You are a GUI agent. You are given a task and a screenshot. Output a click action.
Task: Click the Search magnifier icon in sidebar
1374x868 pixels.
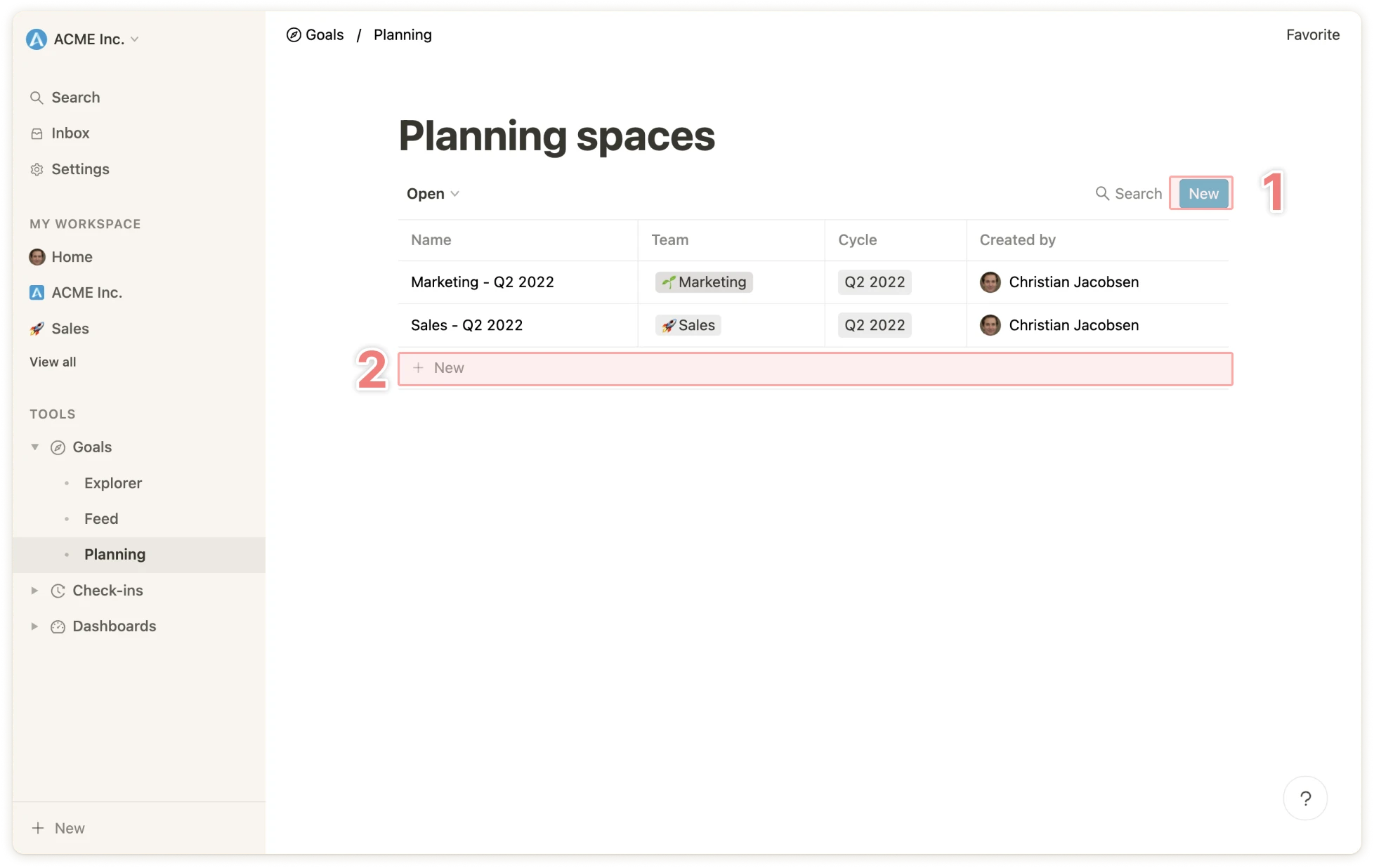point(37,98)
